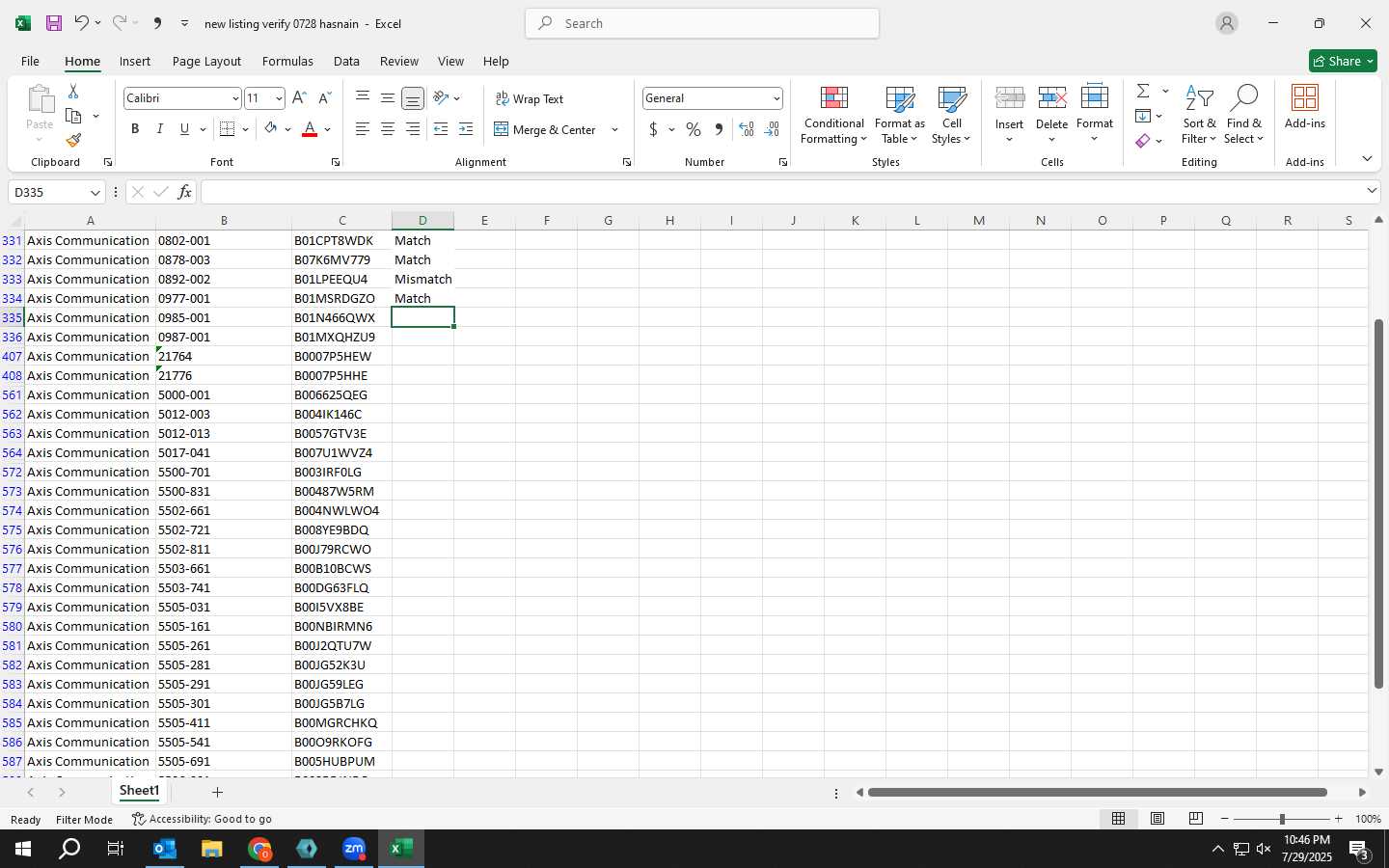Screen dimensions: 1389x868
Task: Open the font size dropdown
Action: pos(279,98)
